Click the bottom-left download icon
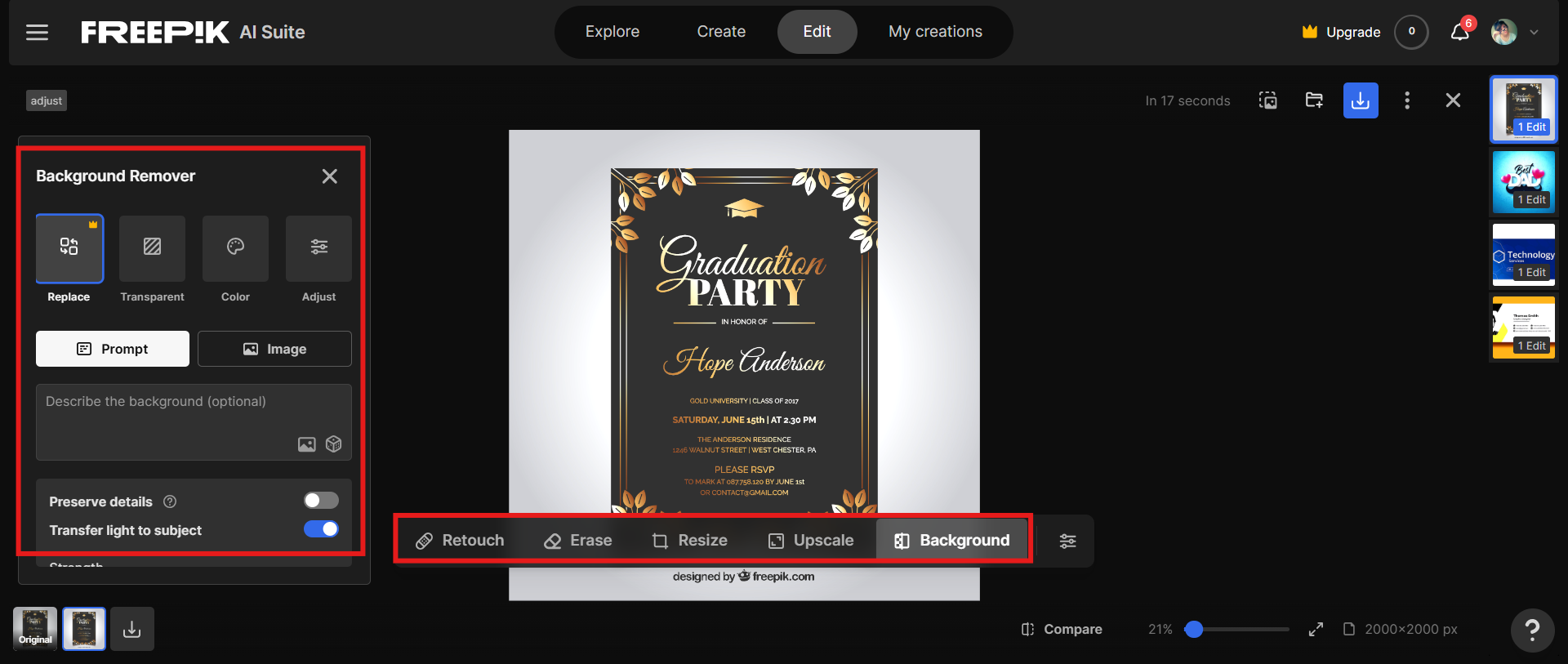1568x664 pixels. [132, 629]
